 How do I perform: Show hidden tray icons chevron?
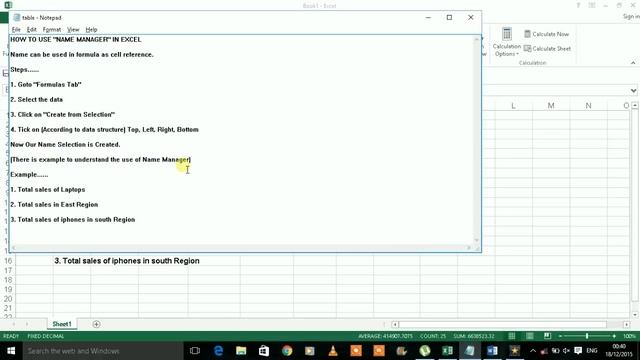[x=533, y=351]
